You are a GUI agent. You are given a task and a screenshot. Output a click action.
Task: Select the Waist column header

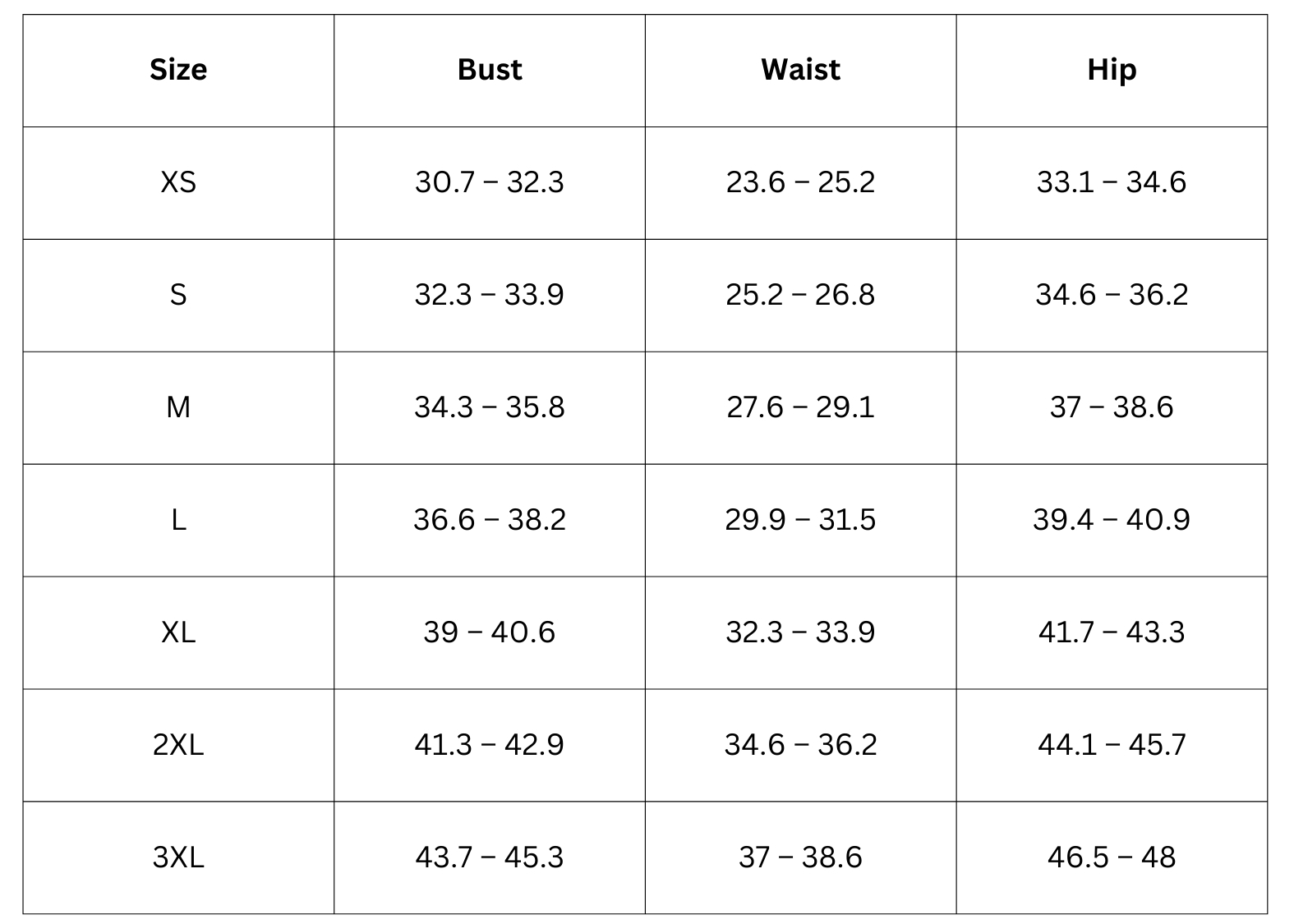(800, 70)
